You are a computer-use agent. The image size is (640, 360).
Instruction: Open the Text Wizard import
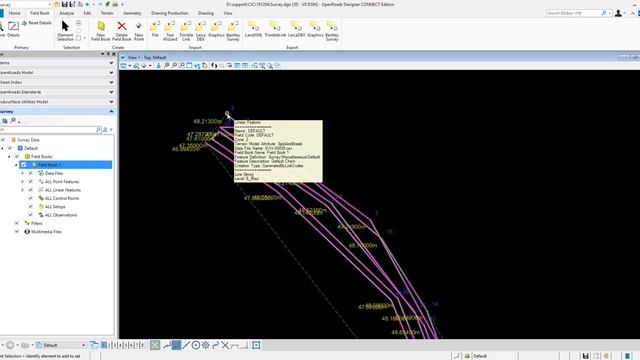pos(170,31)
